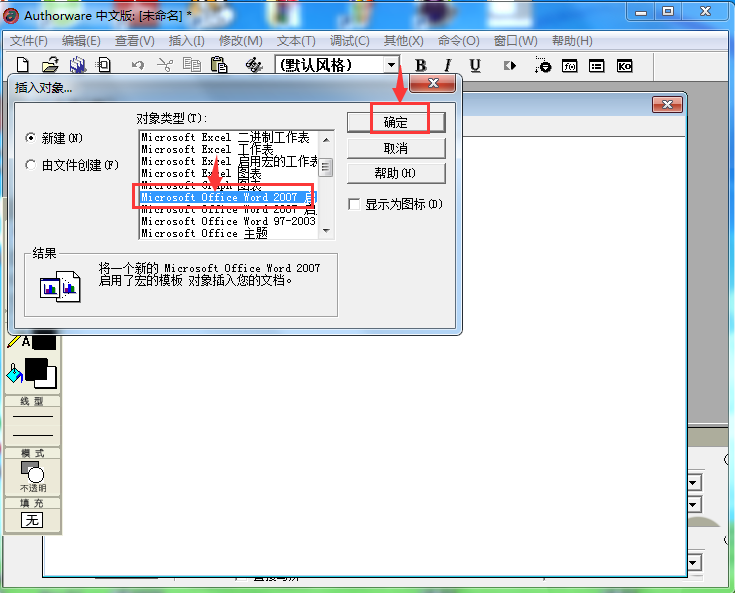Toggle Underline formatting

pos(475,66)
